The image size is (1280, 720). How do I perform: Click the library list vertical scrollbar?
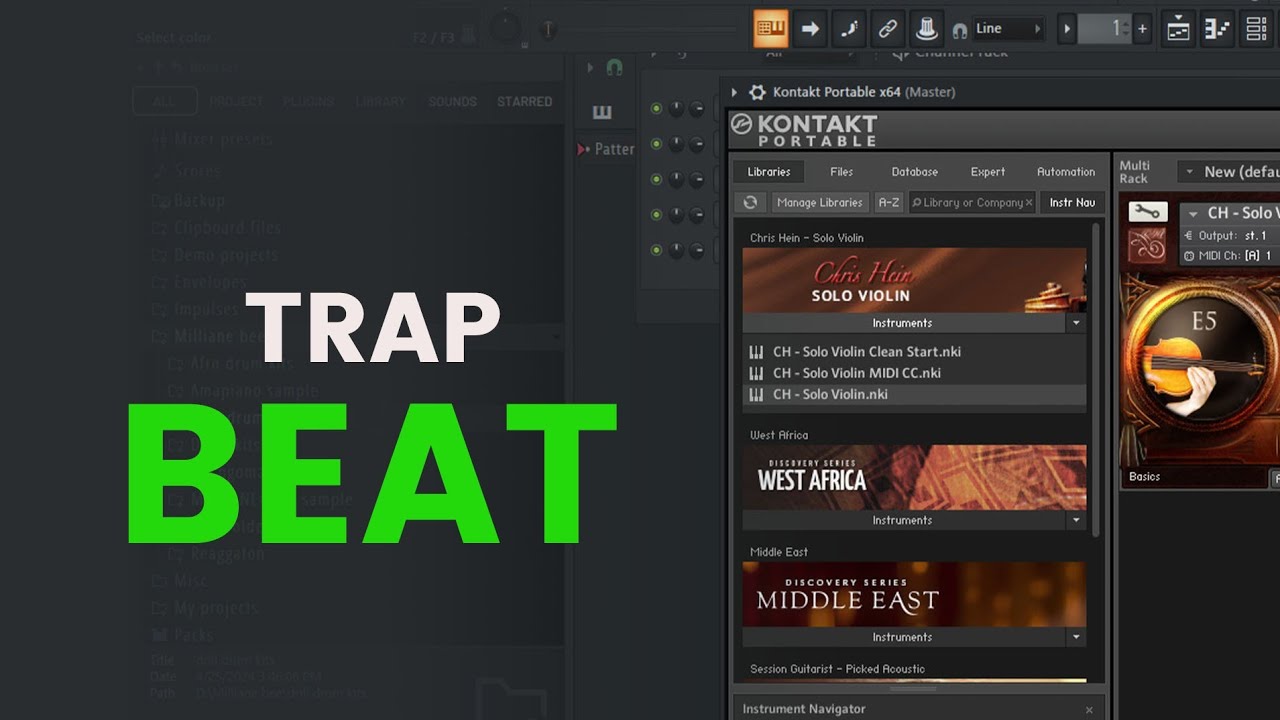[x=1096, y=380]
